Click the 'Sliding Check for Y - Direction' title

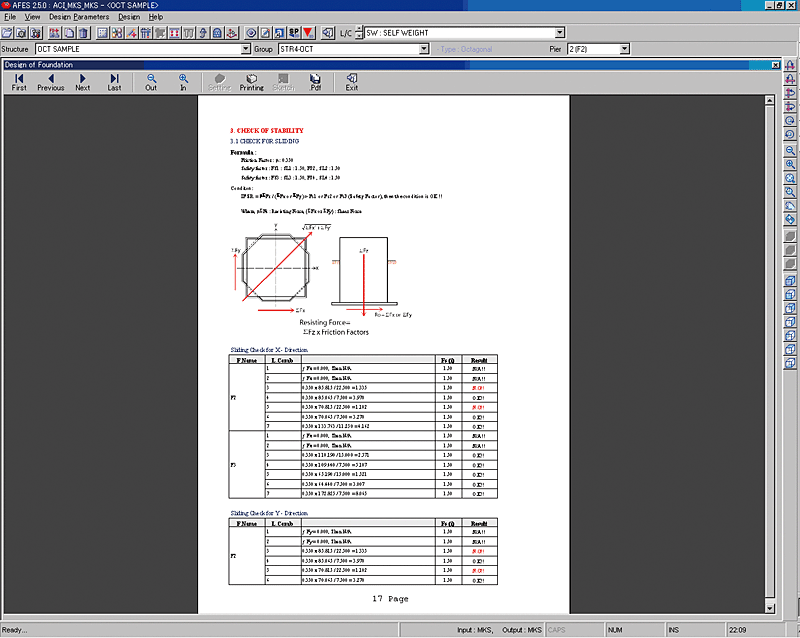(x=269, y=513)
